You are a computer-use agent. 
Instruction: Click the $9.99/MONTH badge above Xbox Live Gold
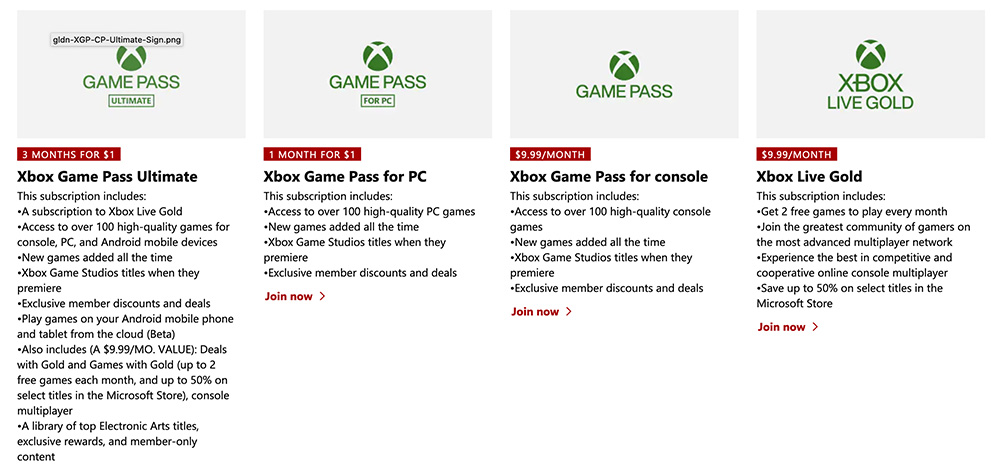click(x=797, y=154)
